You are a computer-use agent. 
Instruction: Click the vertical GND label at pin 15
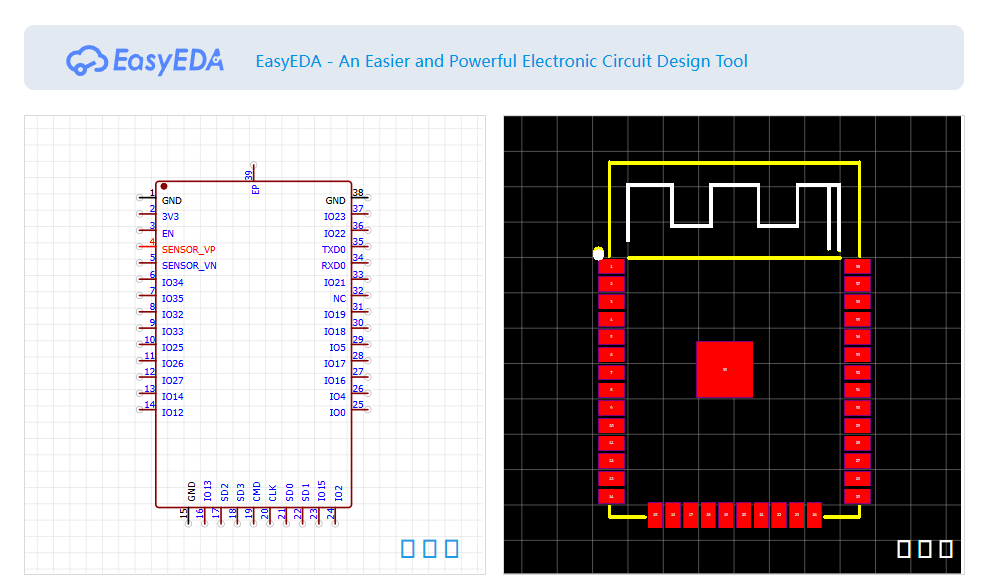coord(192,491)
